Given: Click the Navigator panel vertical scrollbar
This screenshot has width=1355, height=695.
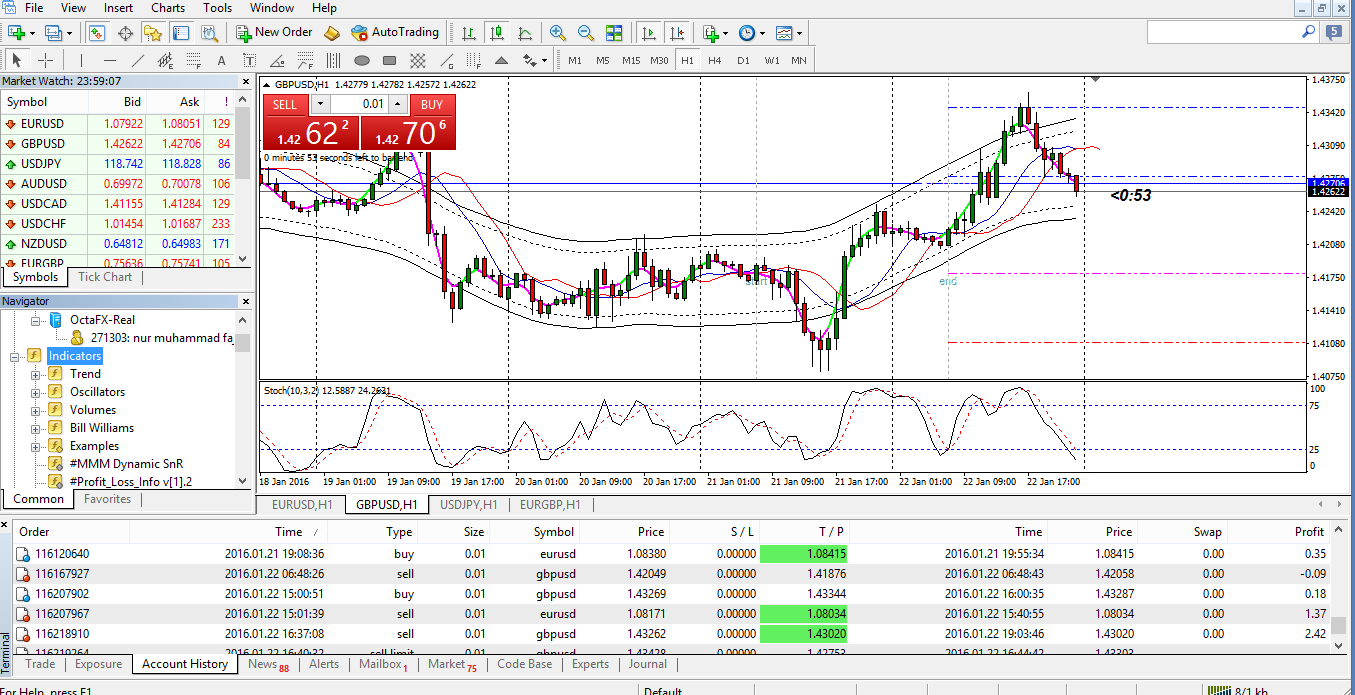Looking at the screenshot, I should coord(244,400).
